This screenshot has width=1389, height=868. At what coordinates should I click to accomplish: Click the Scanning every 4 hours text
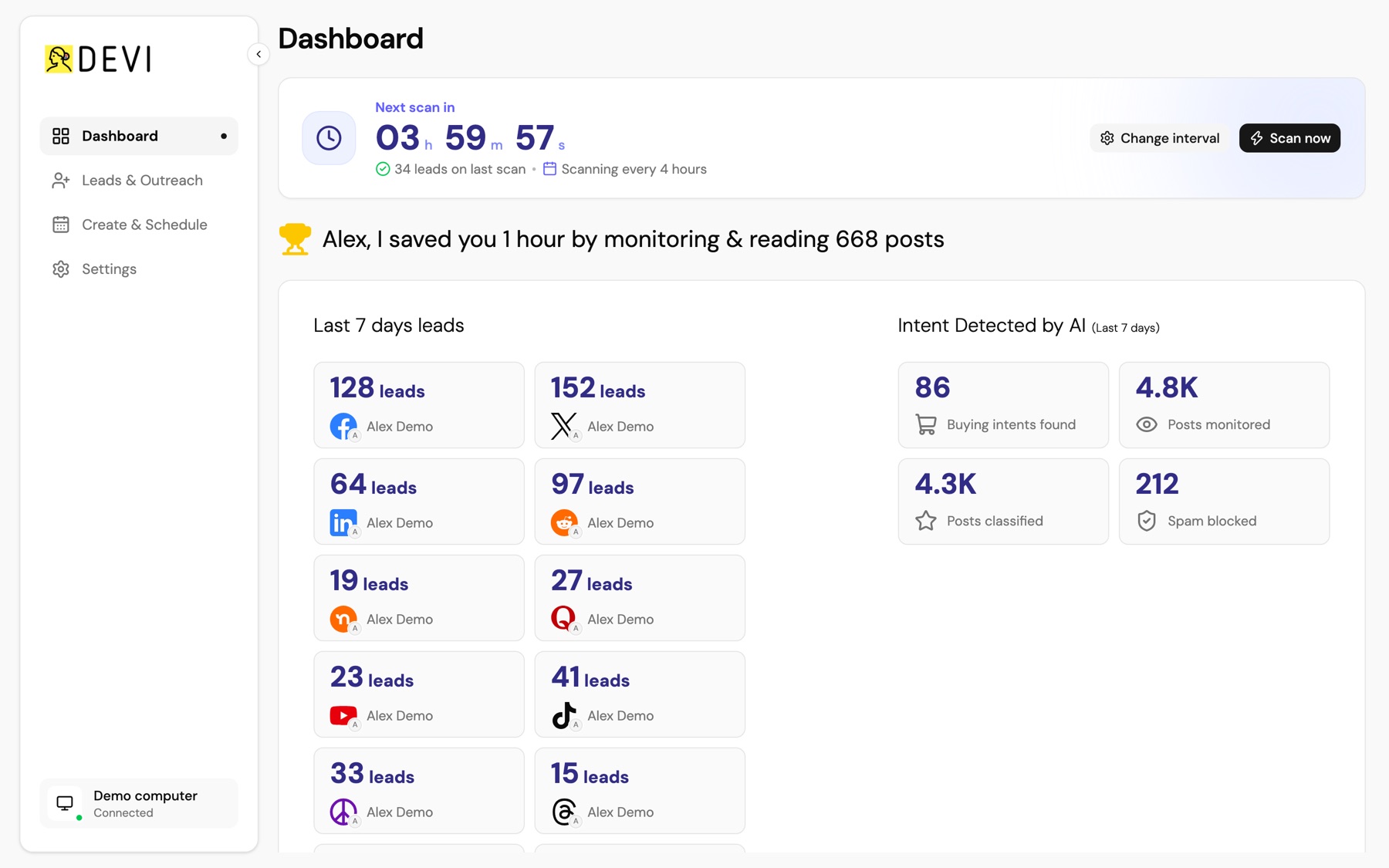coord(634,169)
